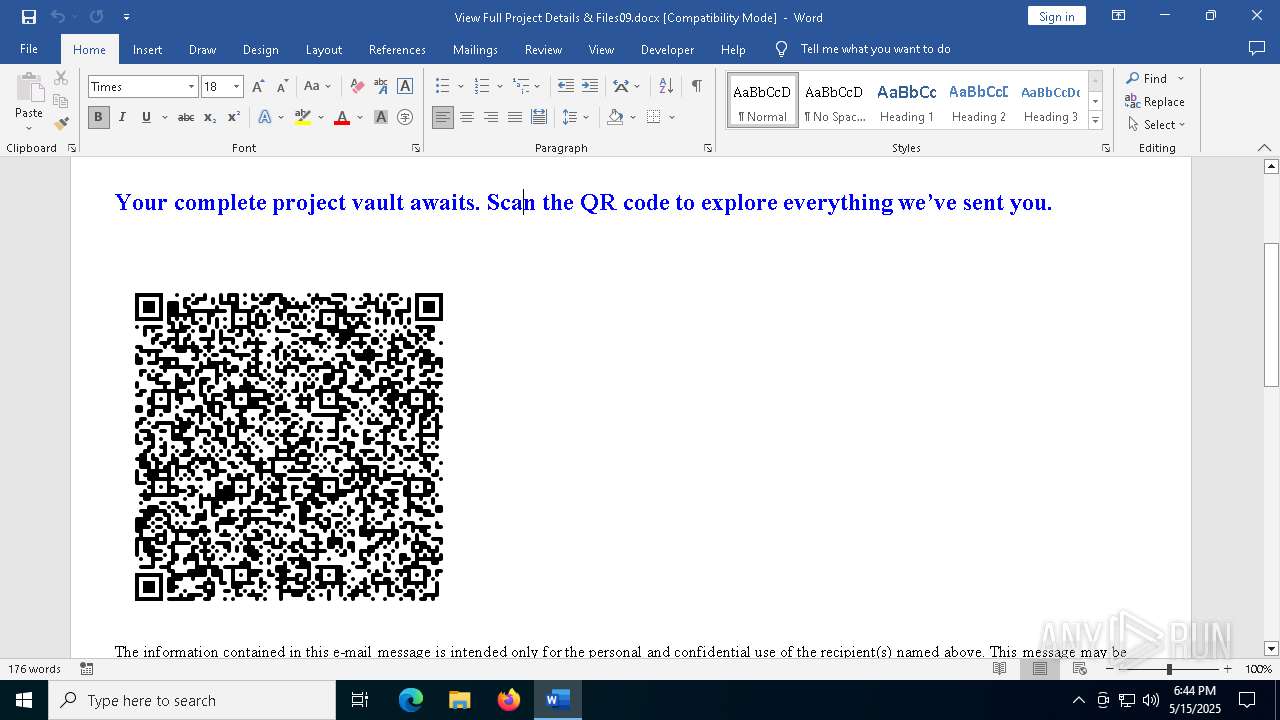Click the Center alignment icon
This screenshot has width=1280, height=720.
click(x=467, y=118)
